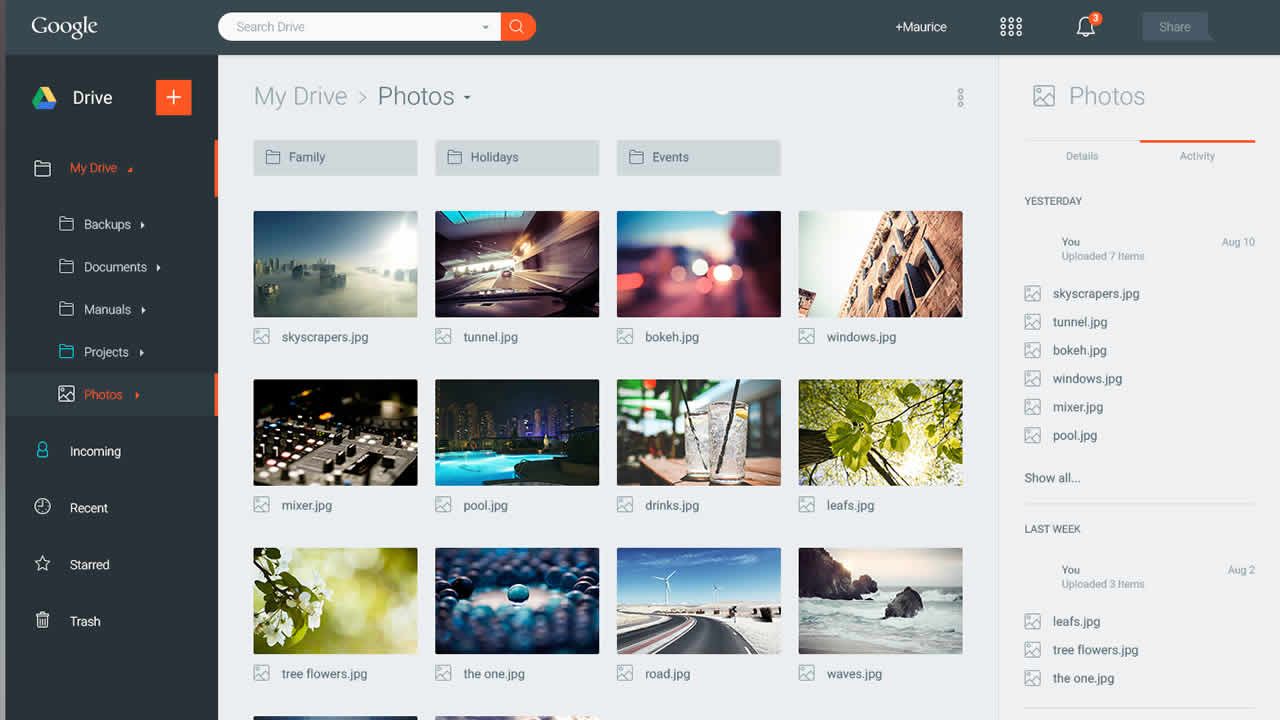Expand the Documents folder arrow
This screenshot has width=1280, height=720.
pos(159,268)
